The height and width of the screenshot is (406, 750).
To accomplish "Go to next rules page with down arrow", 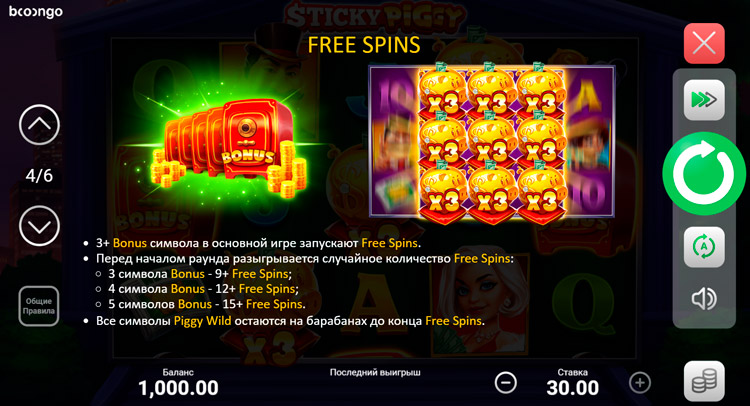I will click(39, 226).
